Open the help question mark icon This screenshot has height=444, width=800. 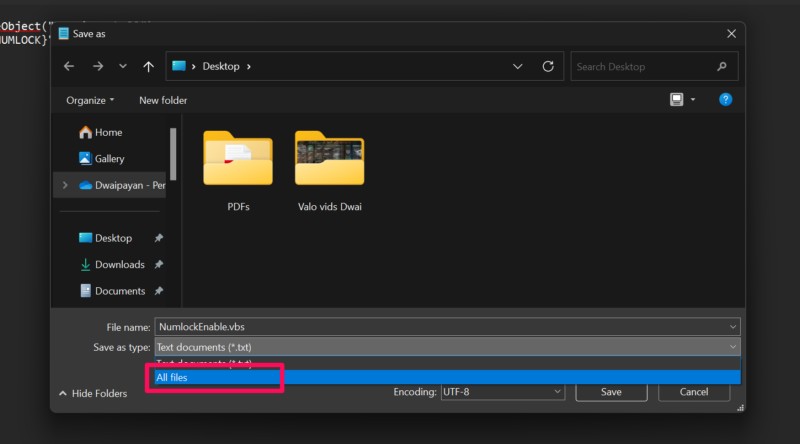726,100
